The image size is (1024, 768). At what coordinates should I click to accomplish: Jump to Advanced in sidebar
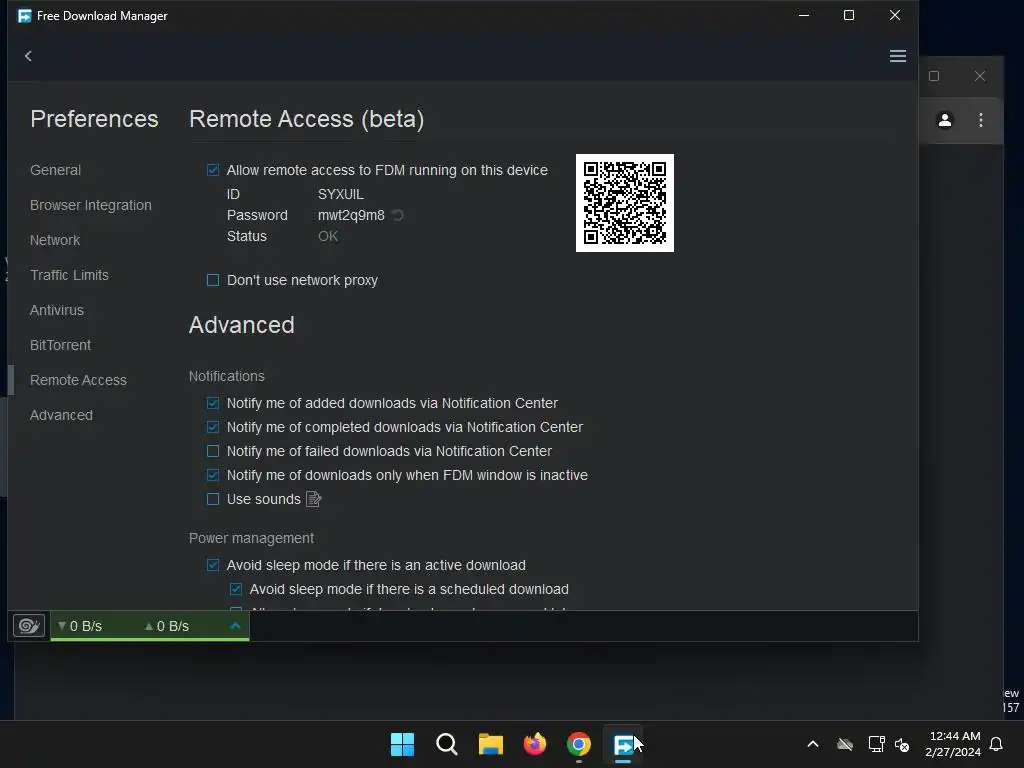click(x=61, y=415)
